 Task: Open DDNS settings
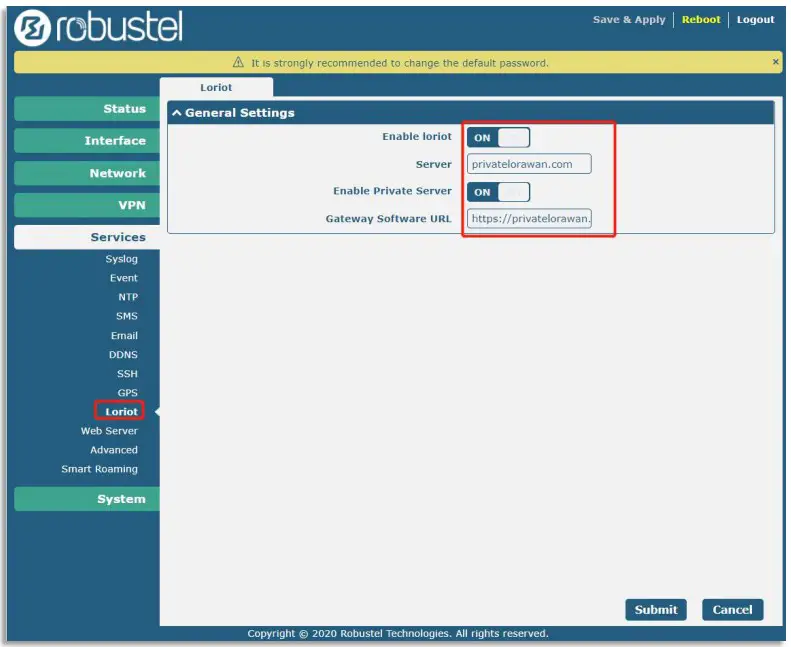click(123, 355)
